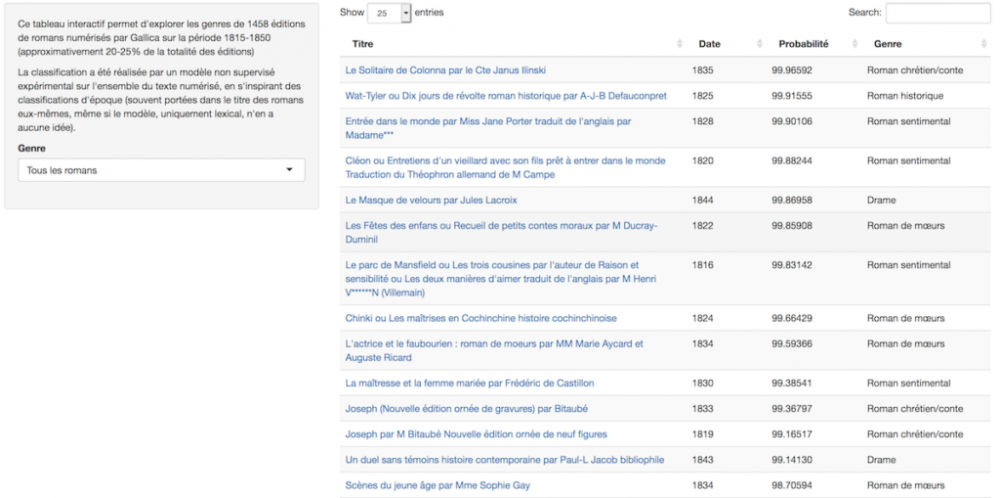The width and height of the screenshot is (1000, 498).
Task: Open link Un duel sans témoins
Action: (x=504, y=460)
